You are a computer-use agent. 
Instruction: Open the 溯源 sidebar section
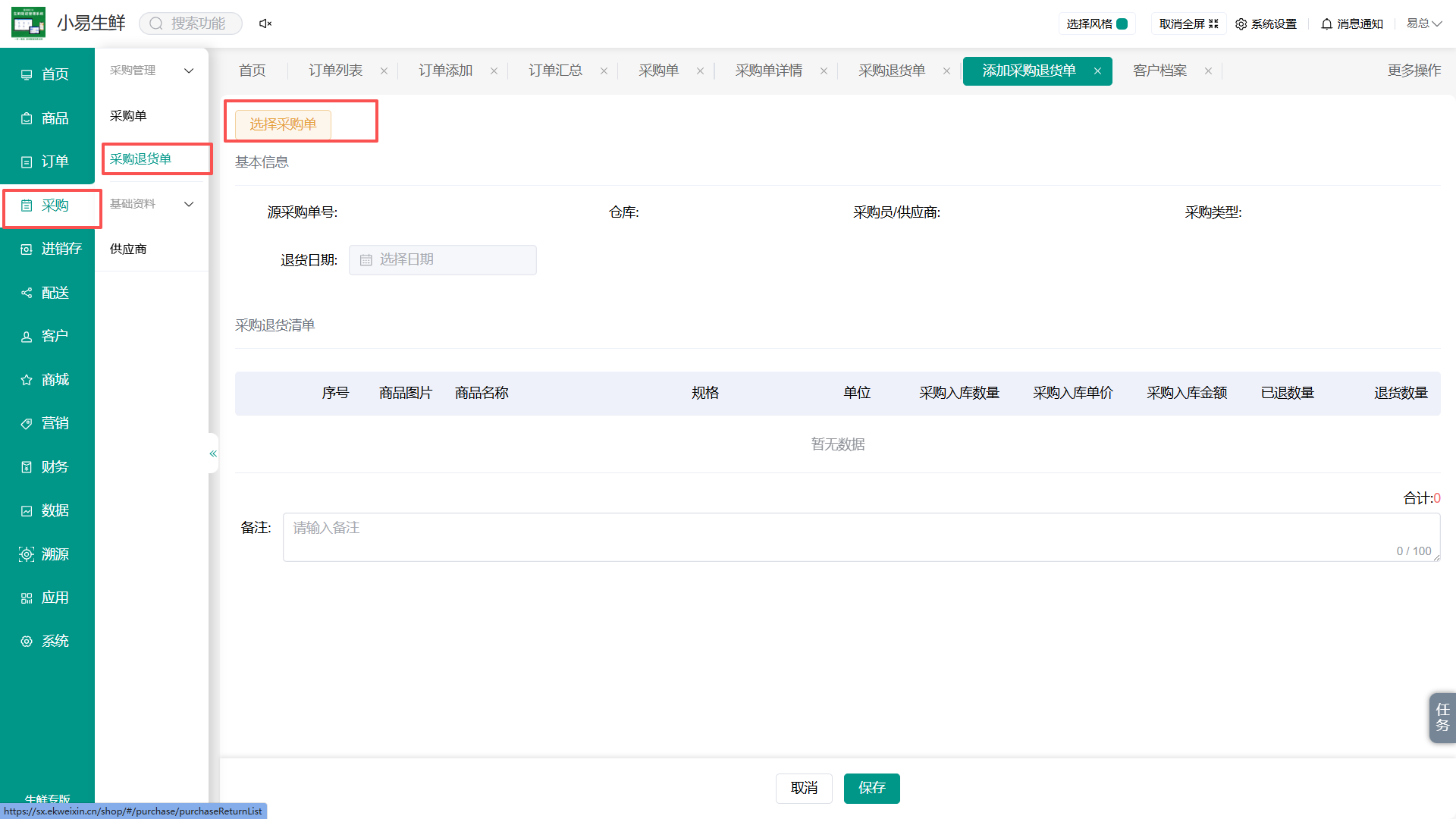45,554
